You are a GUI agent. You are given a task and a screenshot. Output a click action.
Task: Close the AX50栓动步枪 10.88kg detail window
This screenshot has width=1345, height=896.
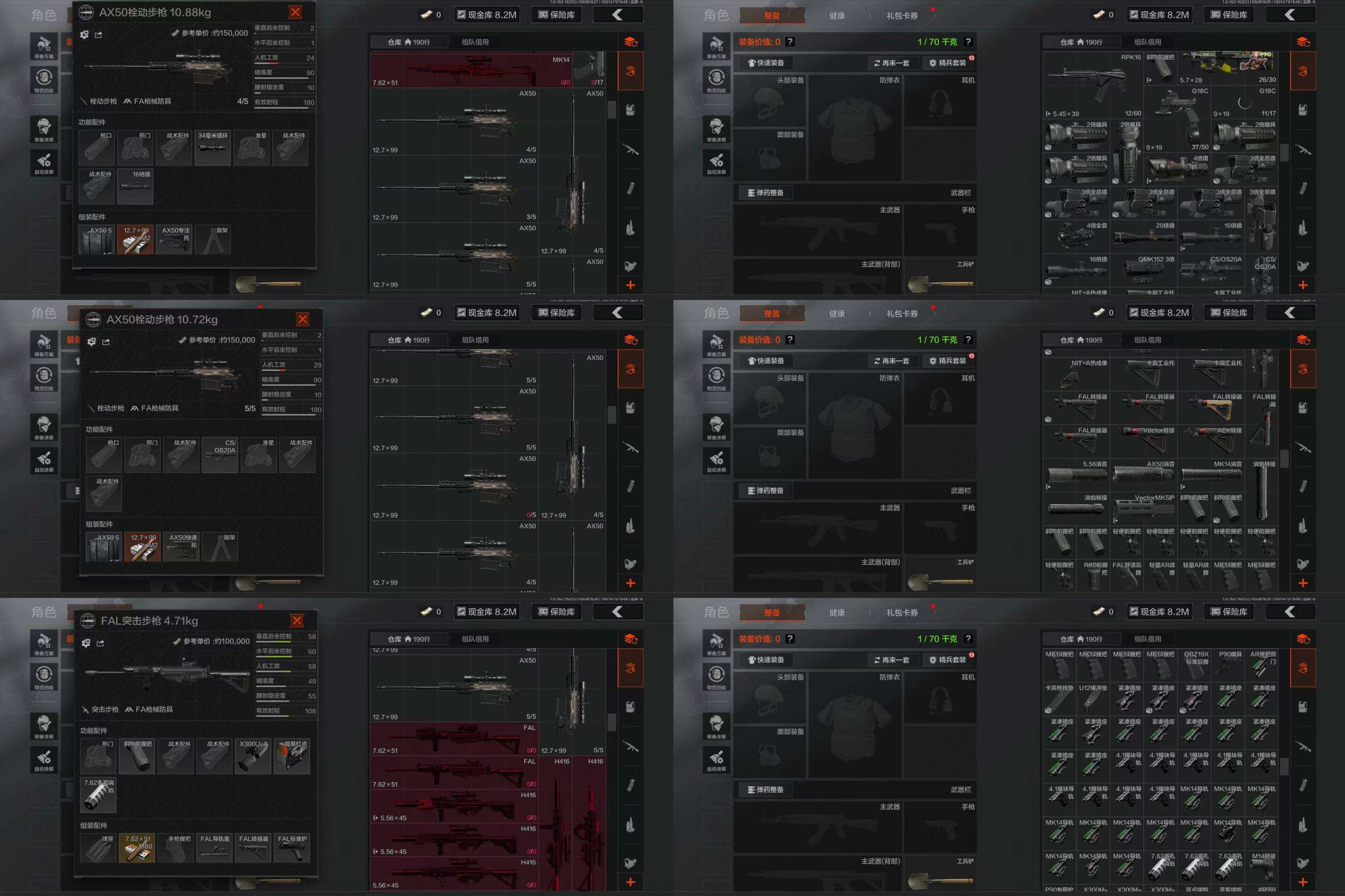coord(295,12)
